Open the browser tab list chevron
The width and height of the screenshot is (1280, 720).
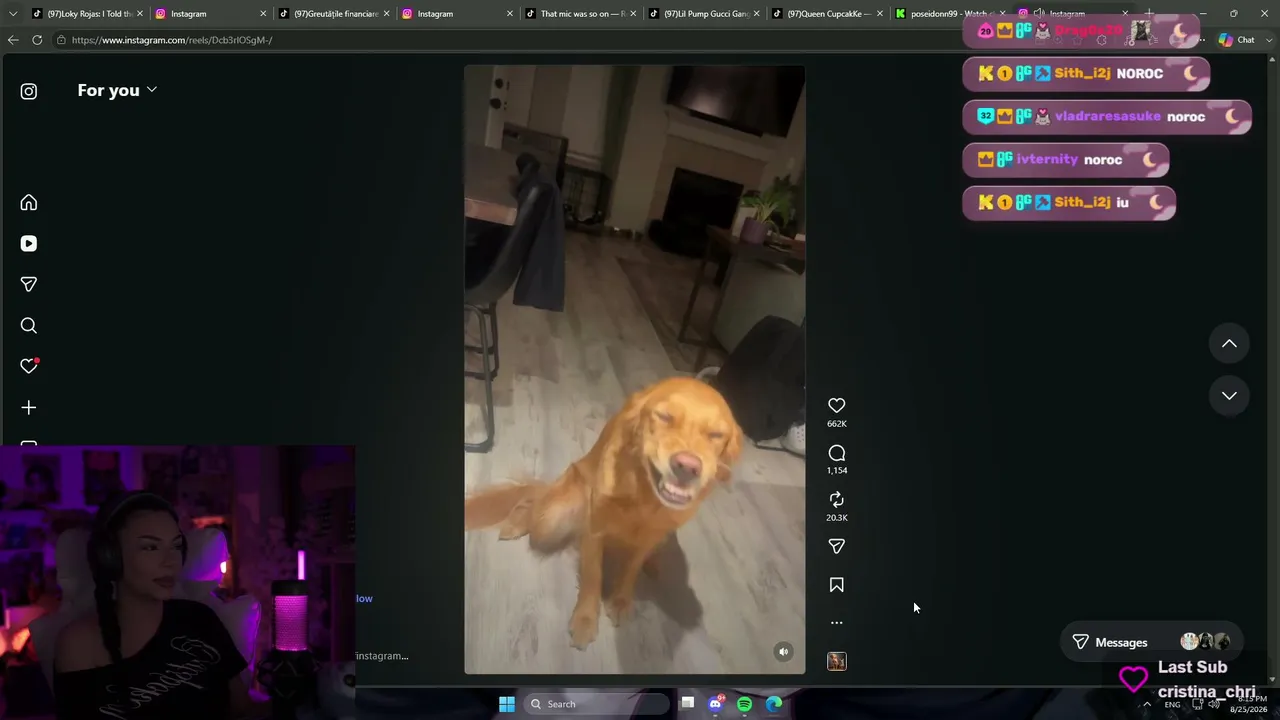coord(13,14)
